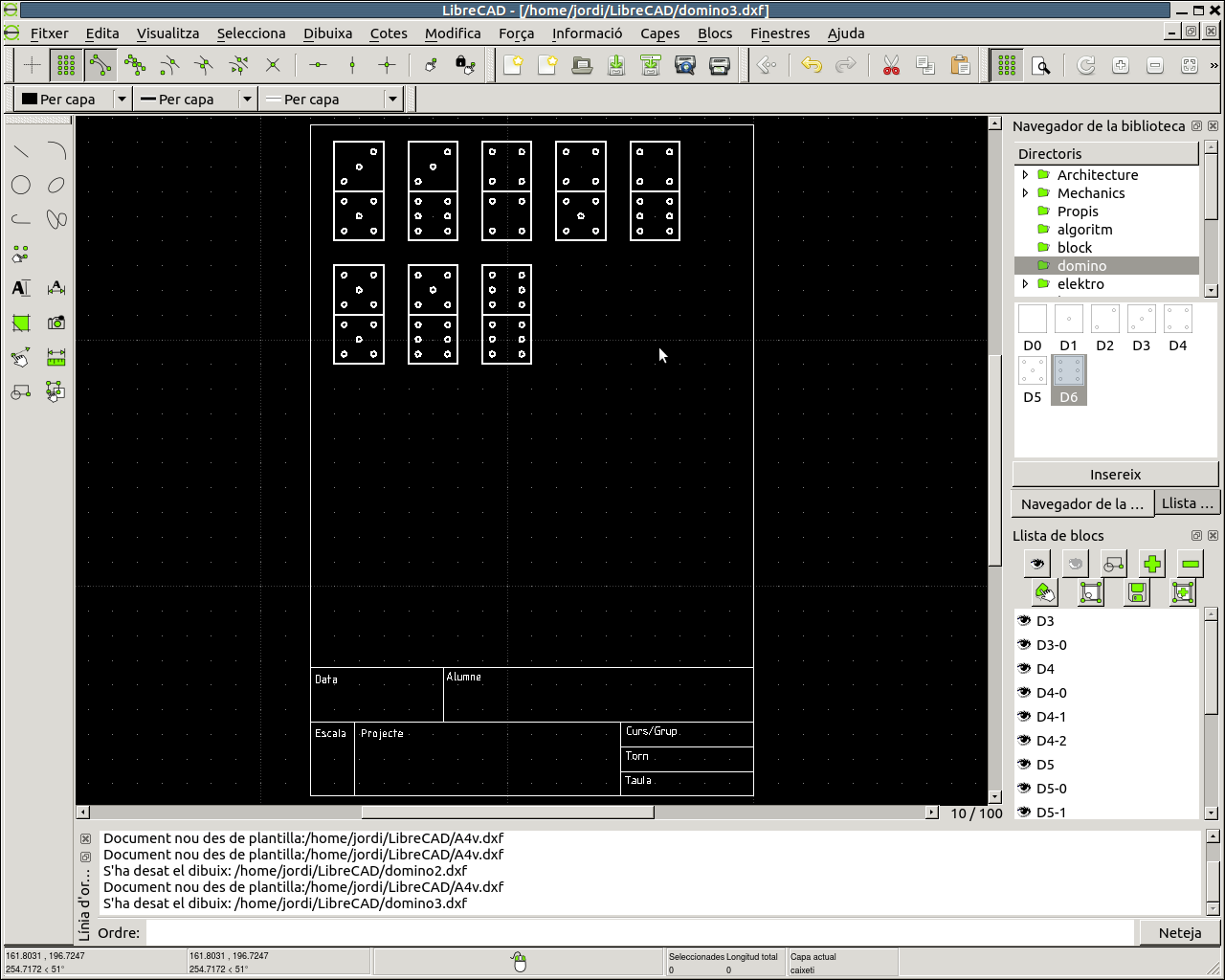The height and width of the screenshot is (980, 1225).
Task: Open the color Per capa dropdown
Action: 73,99
